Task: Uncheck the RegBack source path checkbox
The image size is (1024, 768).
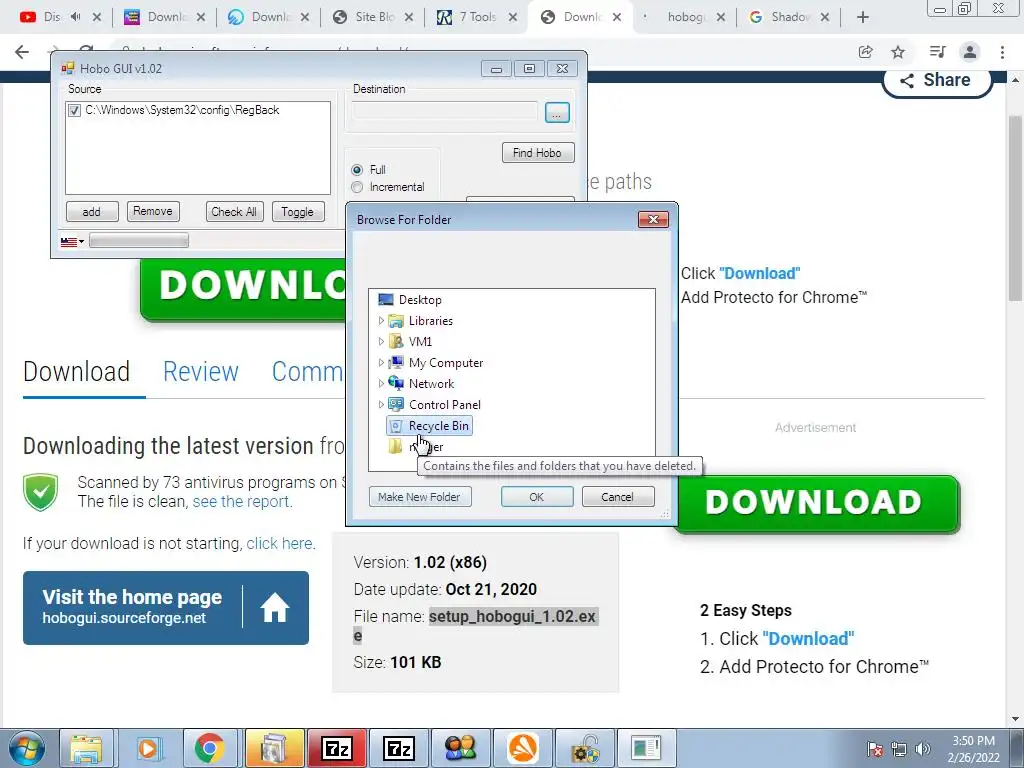Action: click(74, 110)
